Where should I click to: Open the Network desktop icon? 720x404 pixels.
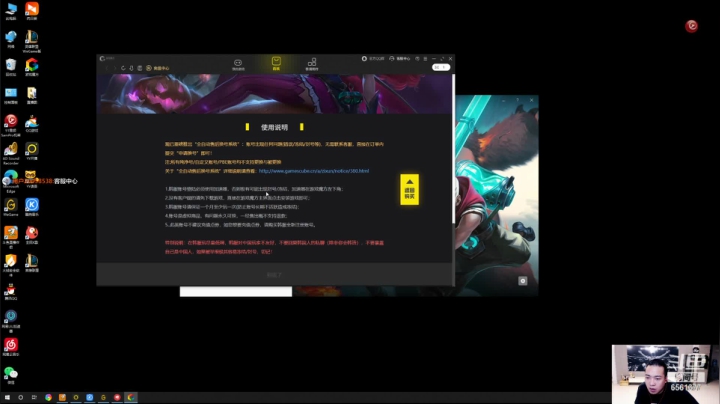(11, 39)
